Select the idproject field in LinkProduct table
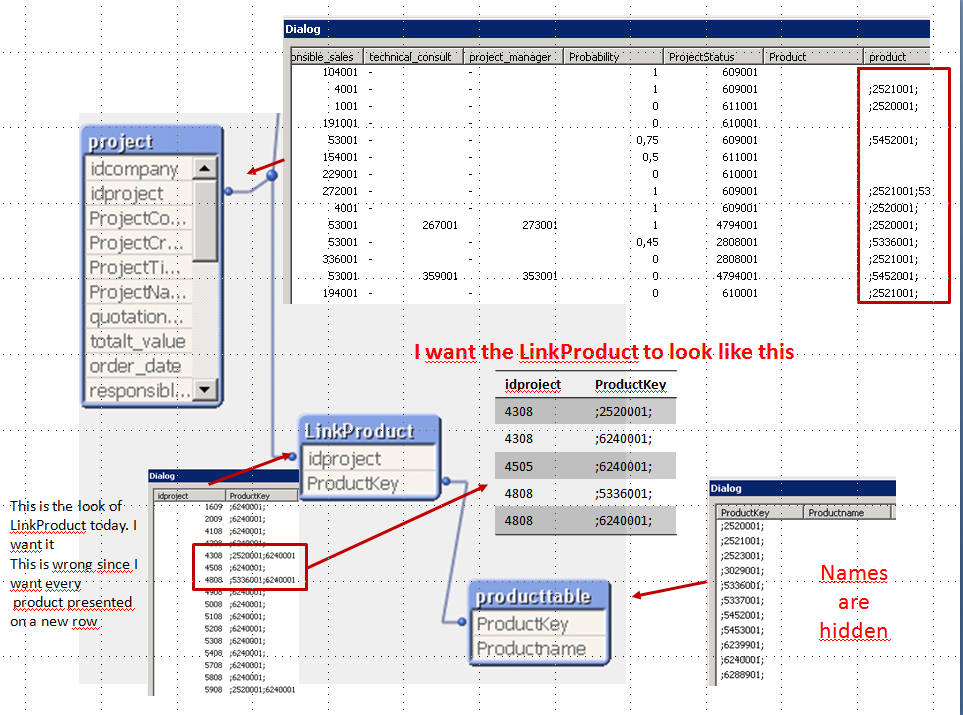The image size is (963, 715). pos(369,459)
